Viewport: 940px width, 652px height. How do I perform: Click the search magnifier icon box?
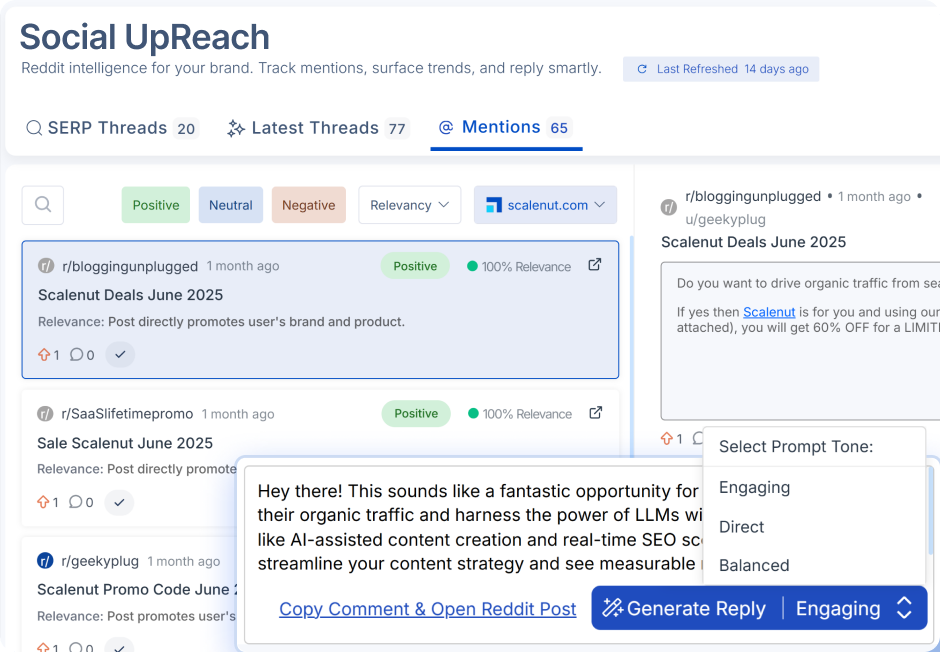43,205
